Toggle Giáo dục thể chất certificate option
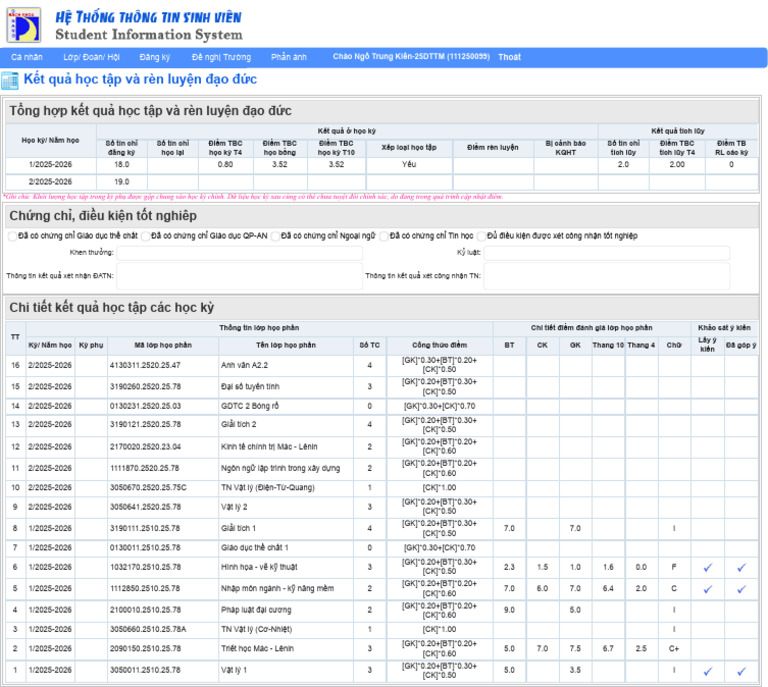The width and height of the screenshot is (768, 687). [x=12, y=236]
